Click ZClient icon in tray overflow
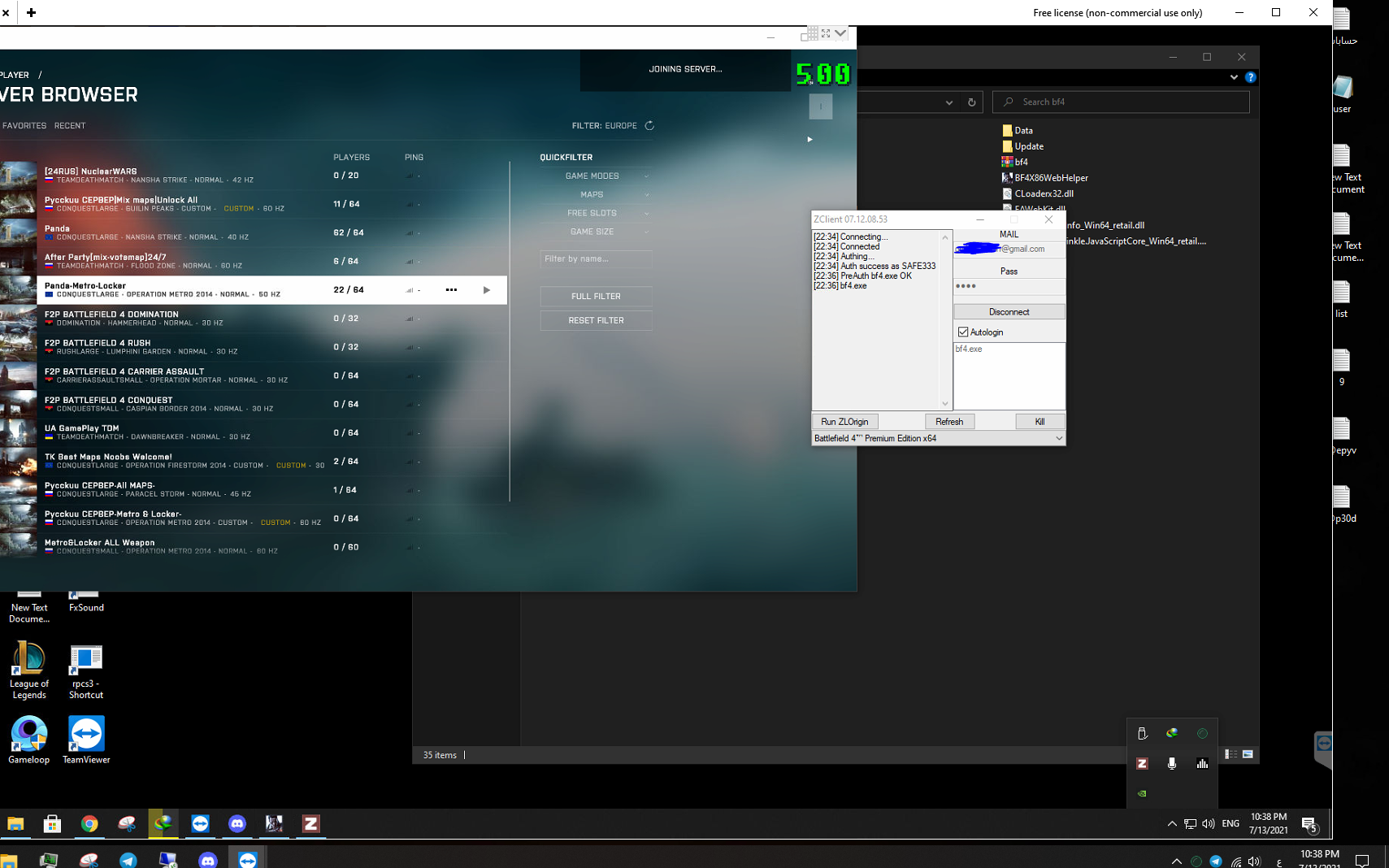This screenshot has height=868, width=1389. point(1142,763)
